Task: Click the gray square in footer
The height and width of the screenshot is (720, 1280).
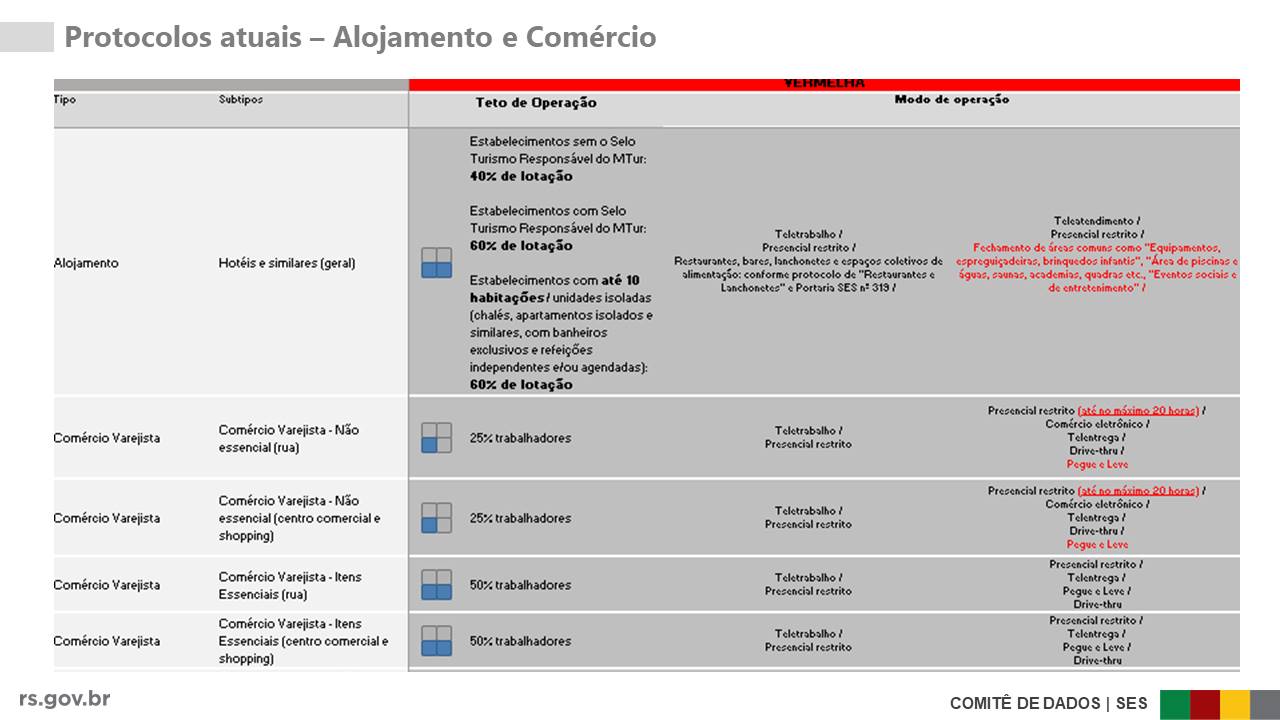Action: click(x=1265, y=704)
